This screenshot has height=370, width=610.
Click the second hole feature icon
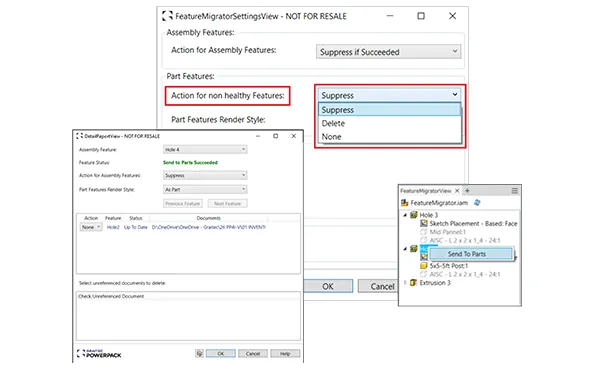(414, 249)
